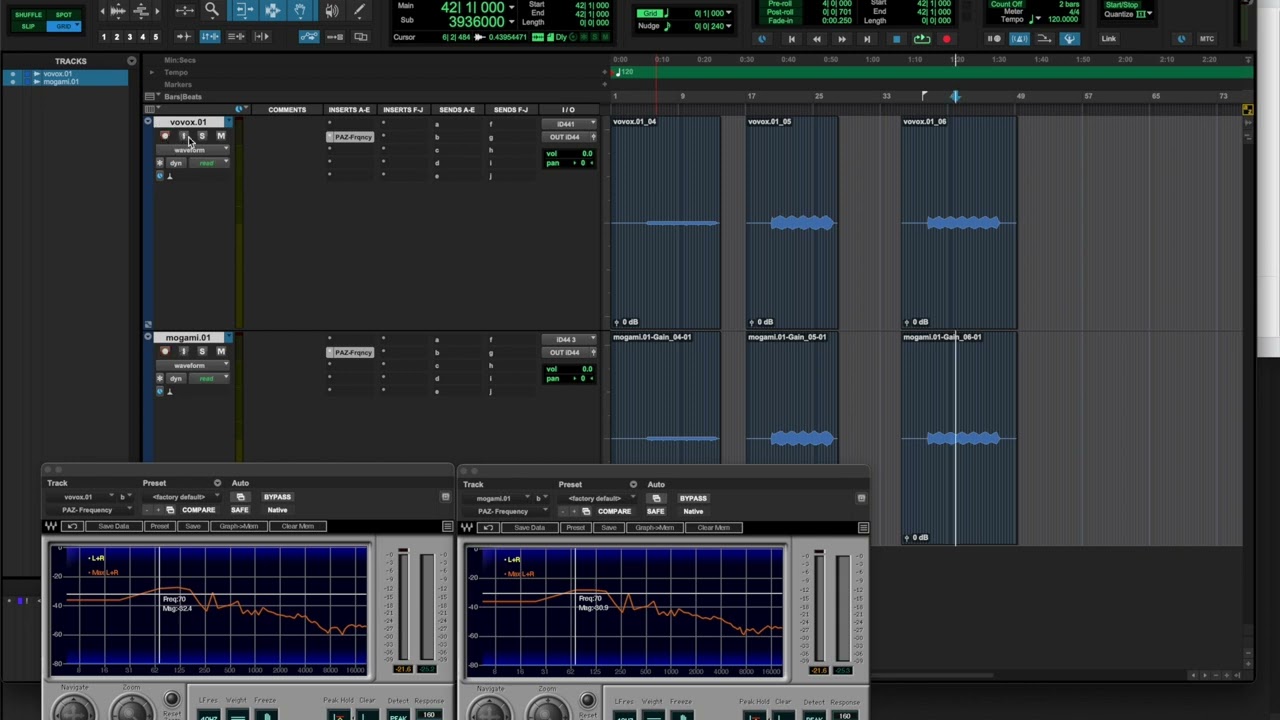Select the Trim tool
The width and height of the screenshot is (1280, 720).
243,10
